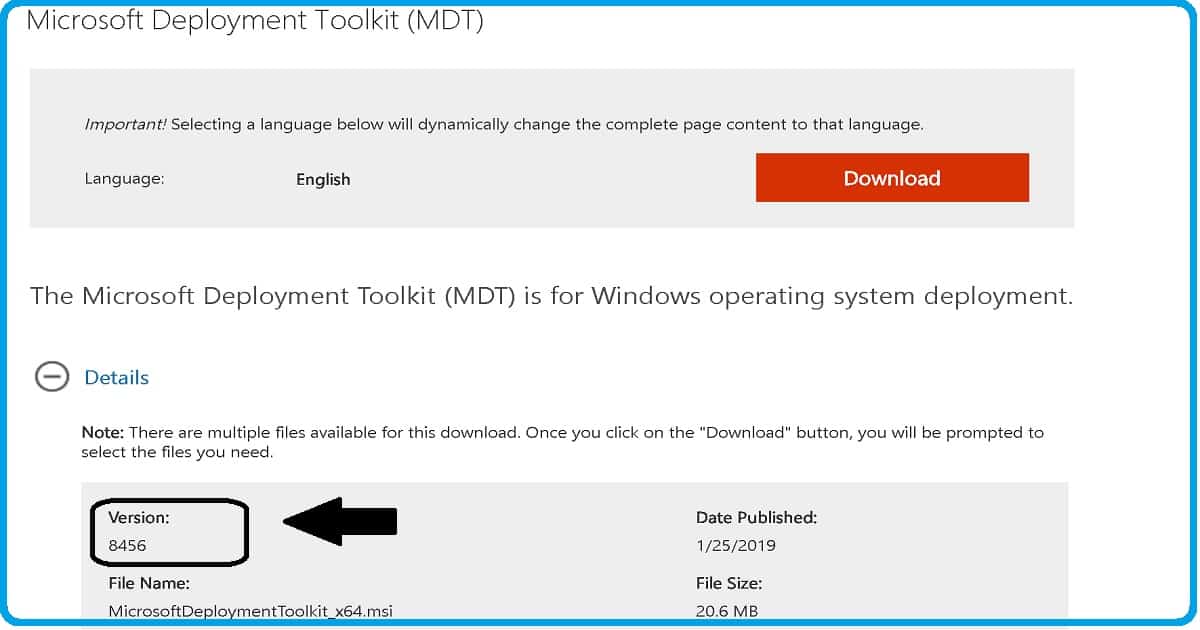Click the bold Note: word
The image size is (1200, 630).
click(x=103, y=433)
